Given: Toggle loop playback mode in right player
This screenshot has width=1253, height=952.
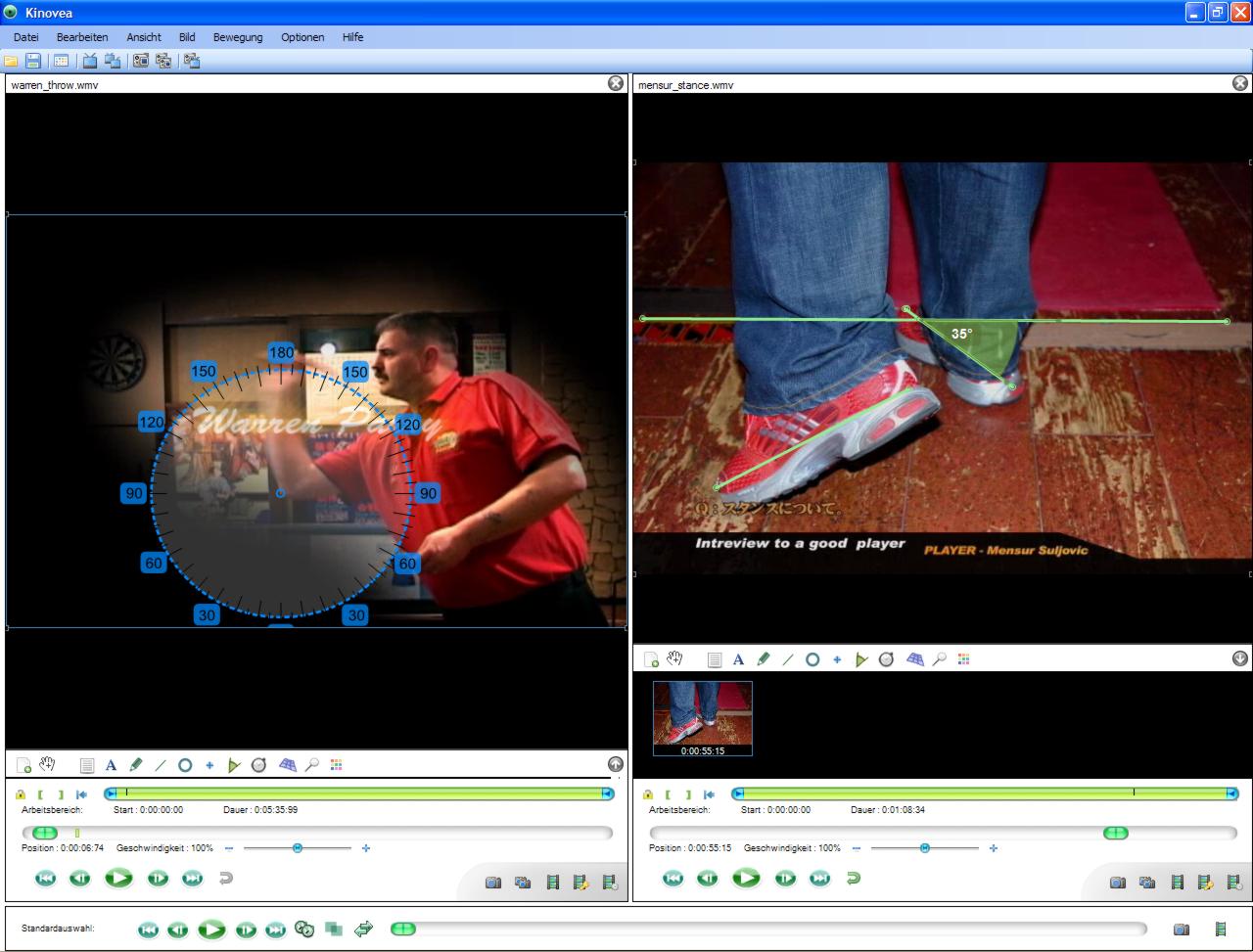Looking at the screenshot, I should click(854, 879).
